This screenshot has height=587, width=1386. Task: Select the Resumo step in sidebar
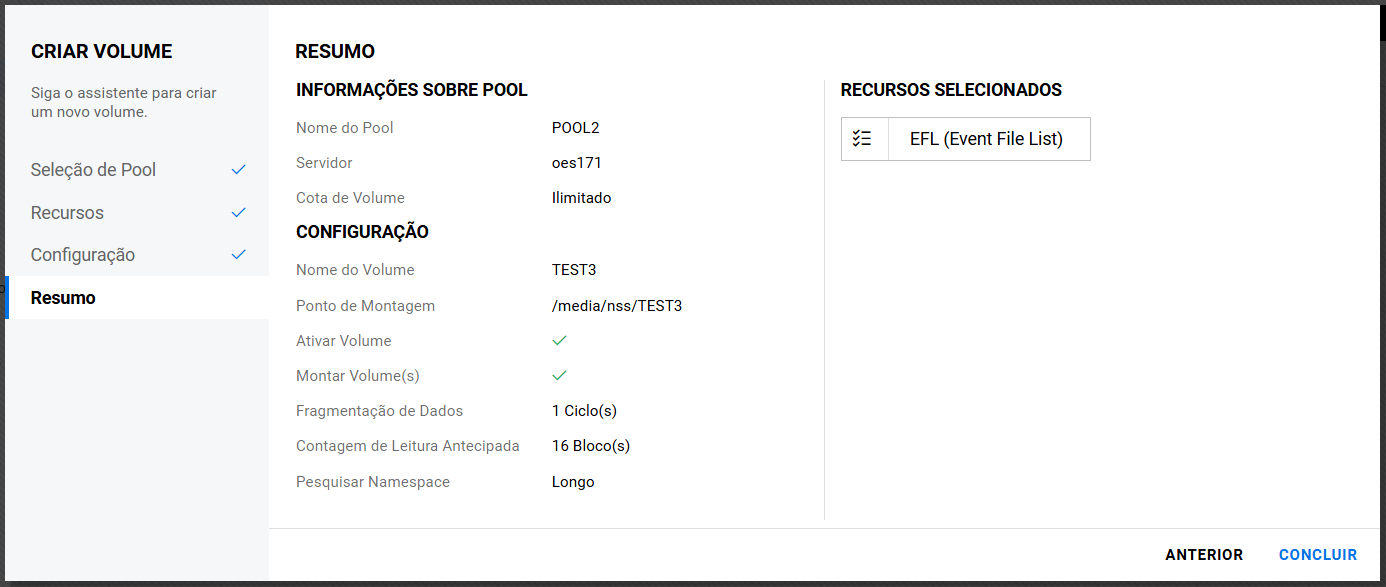pos(63,298)
